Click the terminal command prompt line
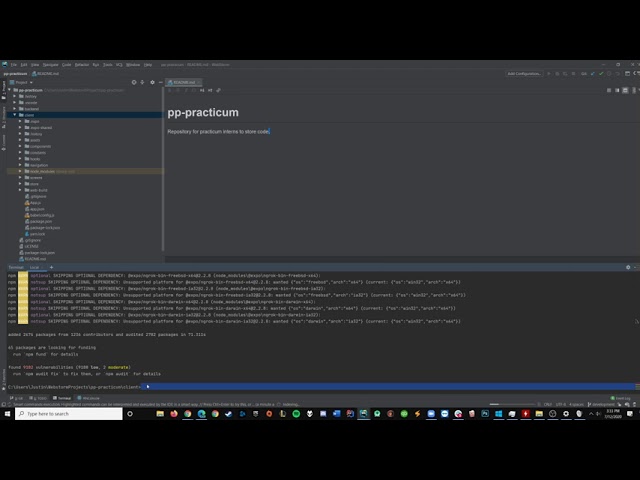 [x=320, y=387]
